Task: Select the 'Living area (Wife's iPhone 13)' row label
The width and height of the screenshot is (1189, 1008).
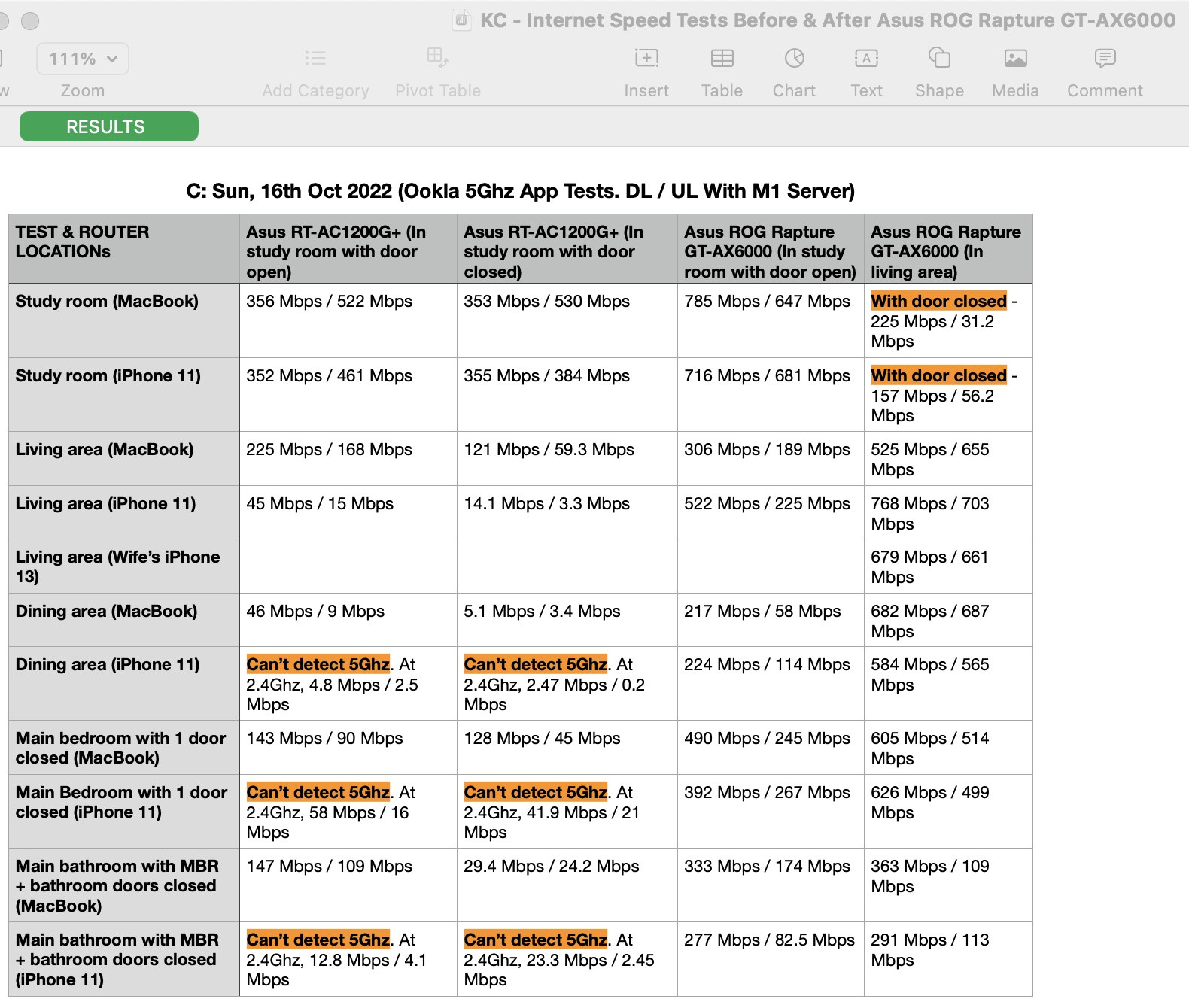Action: coord(124,566)
